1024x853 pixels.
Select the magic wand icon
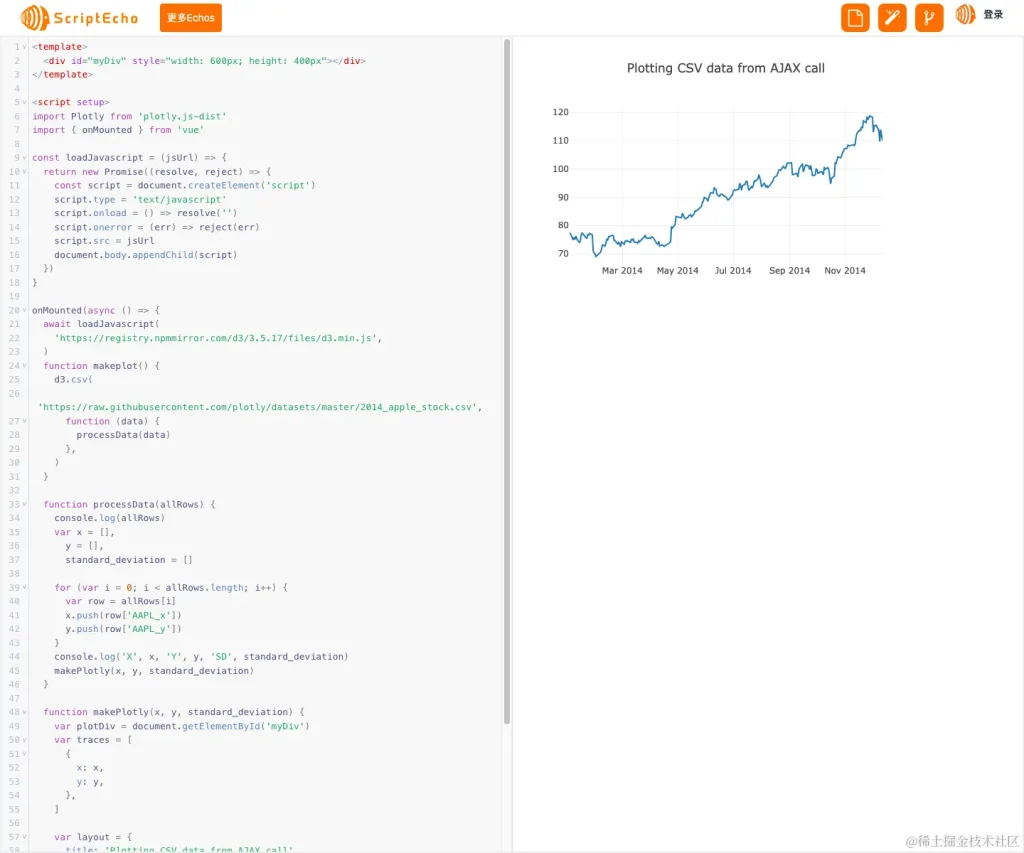[891, 17]
